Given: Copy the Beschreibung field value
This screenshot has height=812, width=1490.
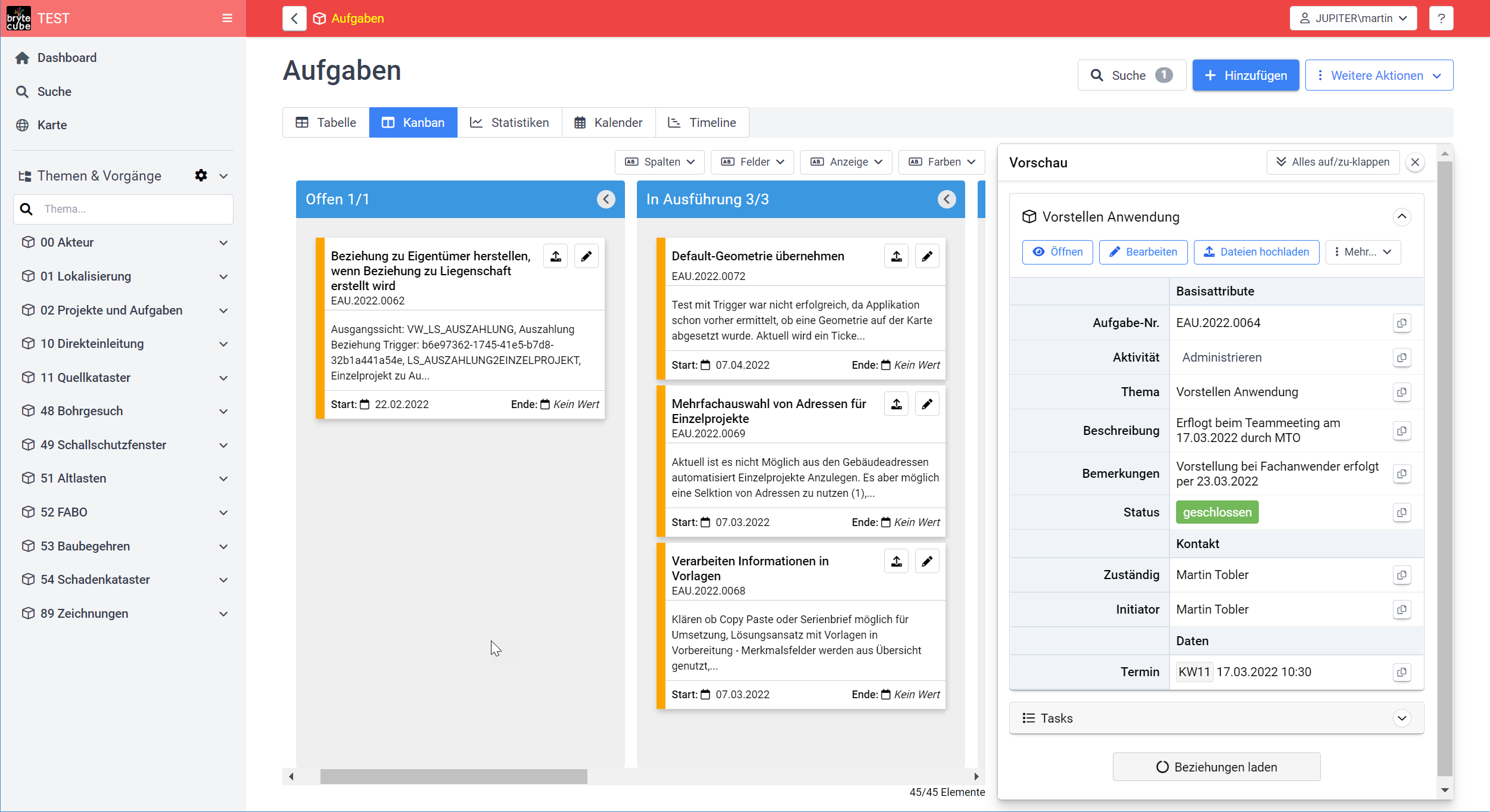Looking at the screenshot, I should click(x=1402, y=431).
